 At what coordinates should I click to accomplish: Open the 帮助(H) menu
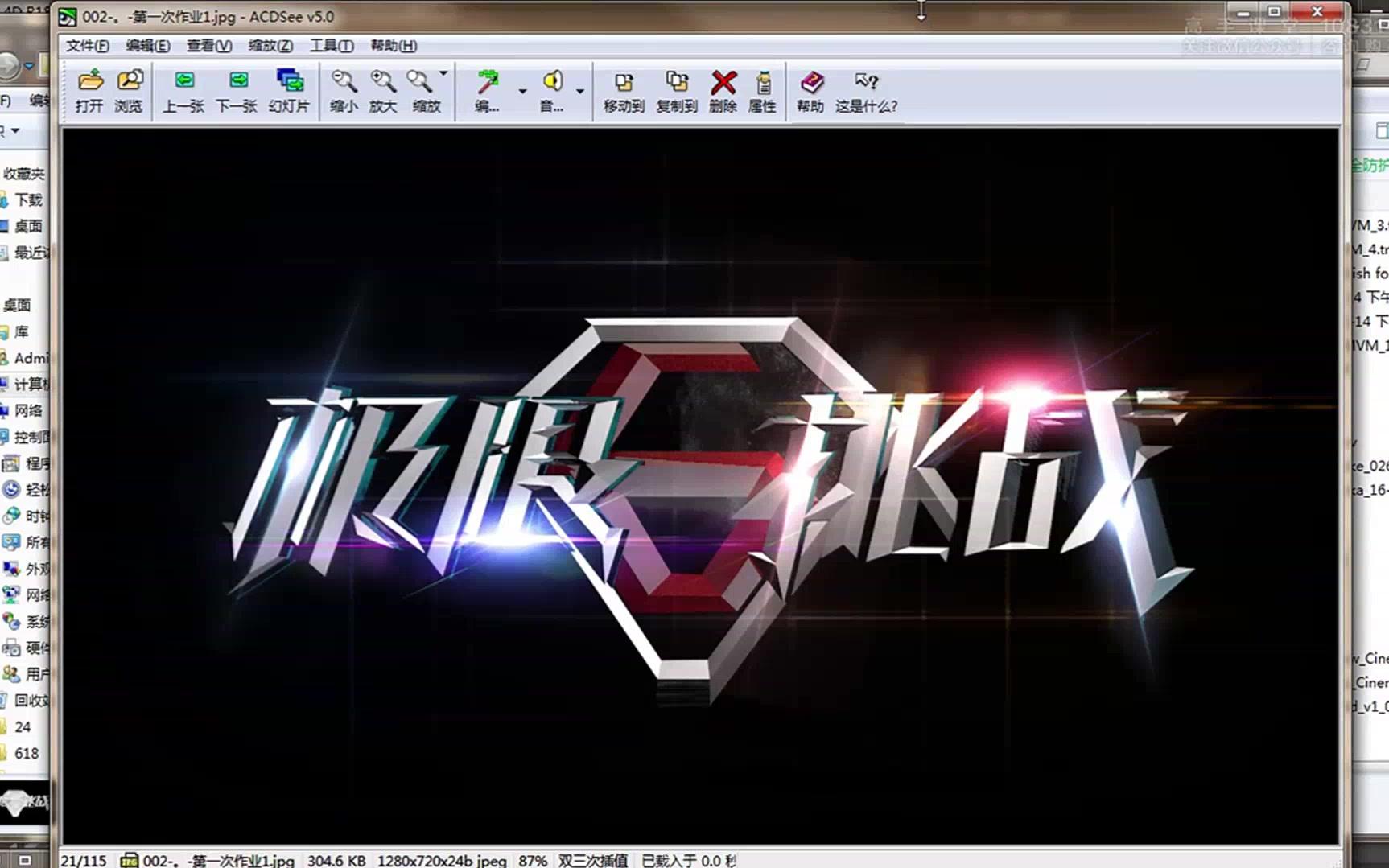(x=394, y=46)
